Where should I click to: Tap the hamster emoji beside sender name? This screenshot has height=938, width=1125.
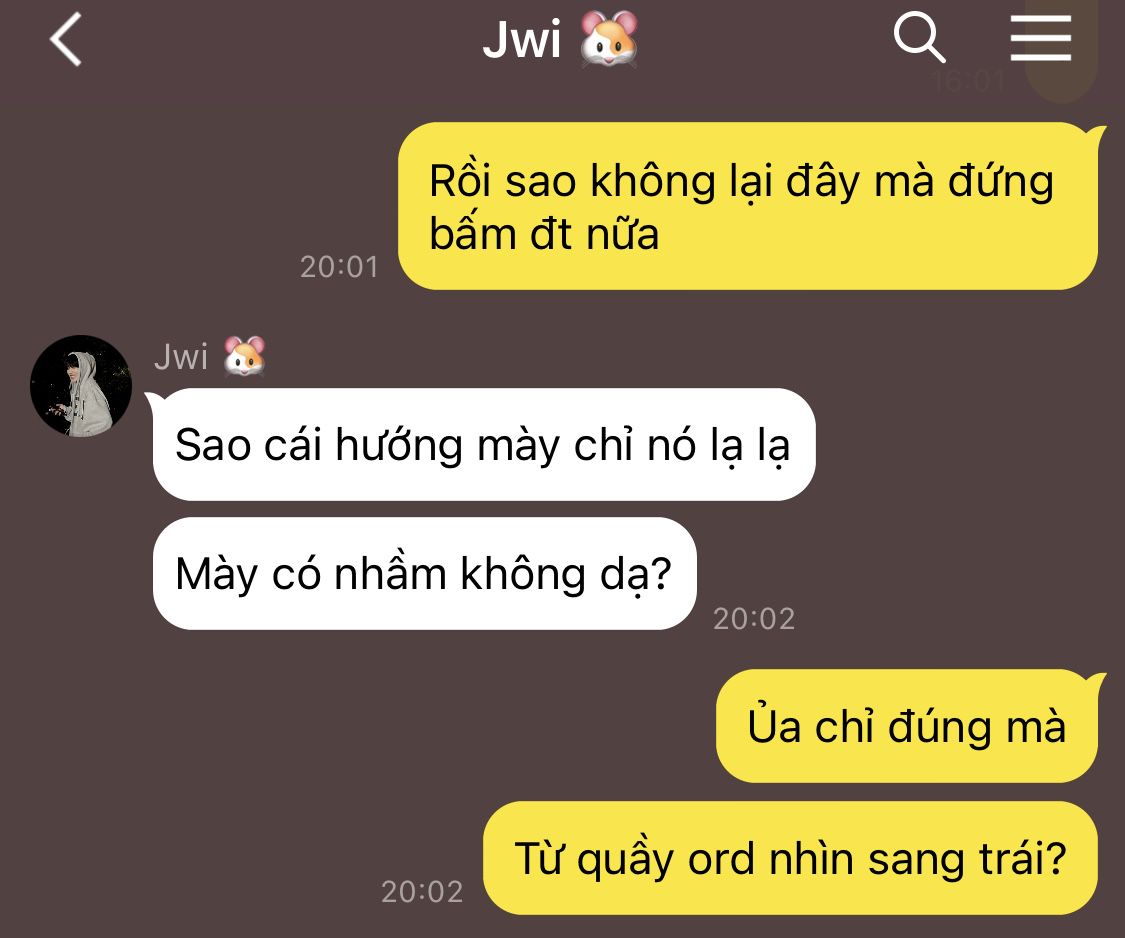tap(245, 356)
